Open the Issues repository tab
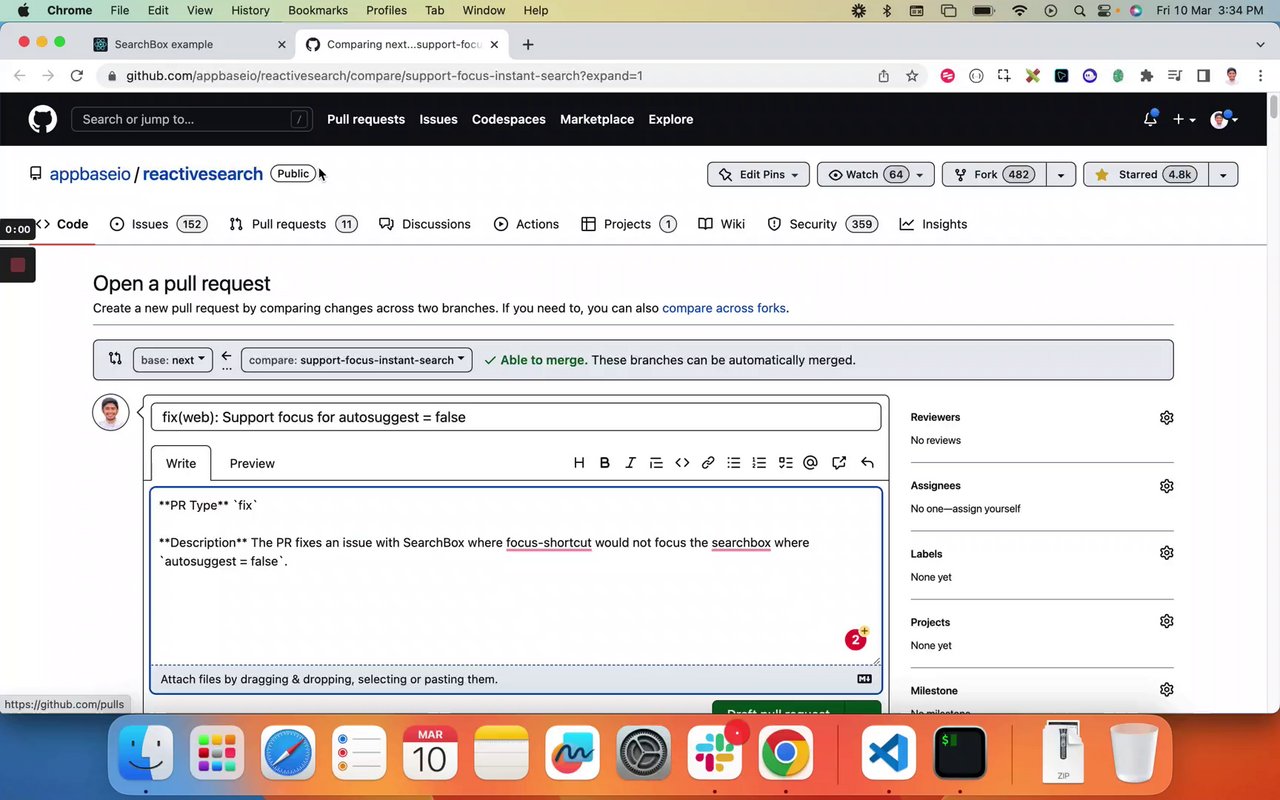The height and width of the screenshot is (800, 1280). [158, 224]
